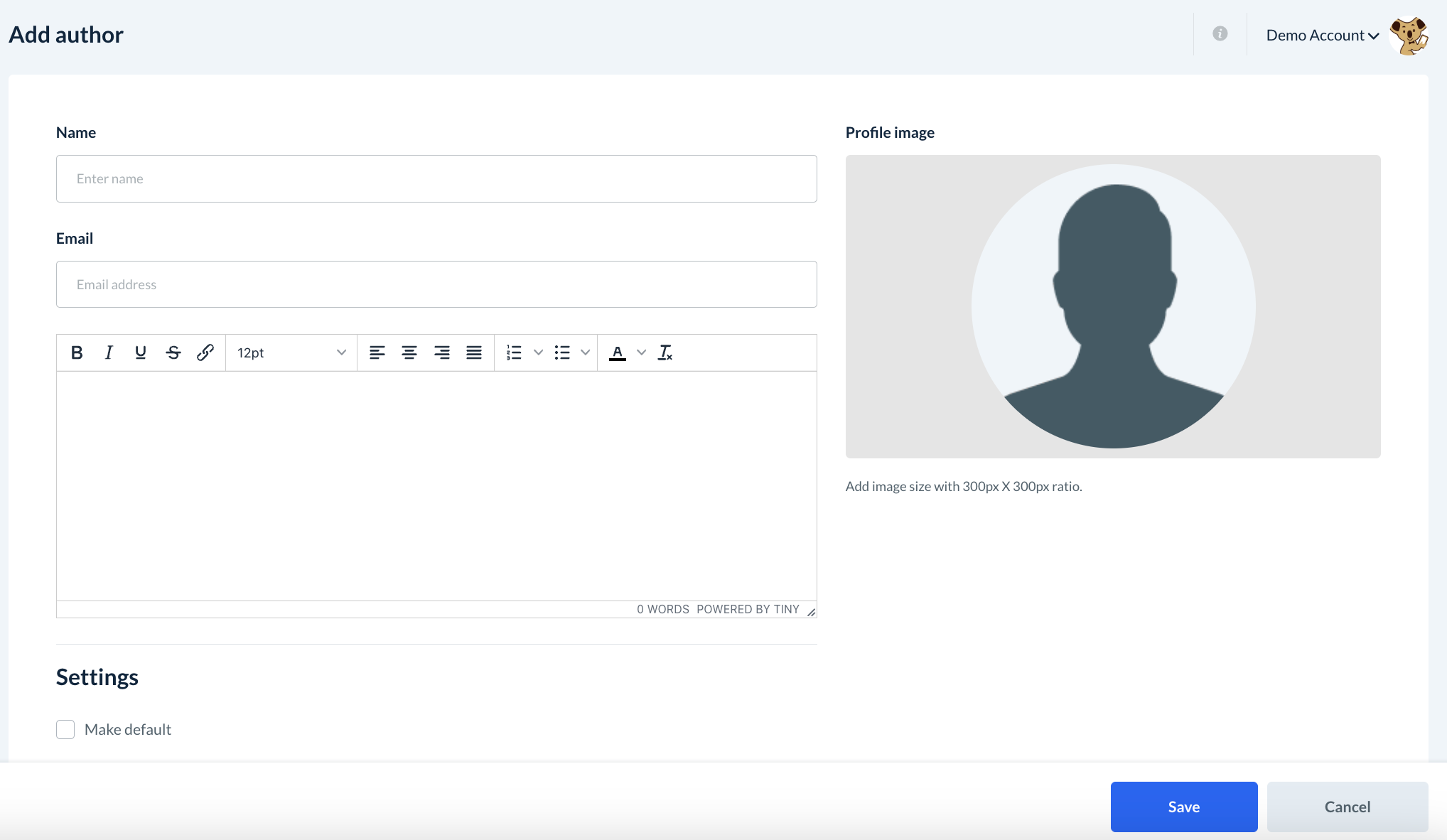Viewport: 1447px width, 840px height.
Task: Click the Cancel button
Action: [x=1348, y=807]
